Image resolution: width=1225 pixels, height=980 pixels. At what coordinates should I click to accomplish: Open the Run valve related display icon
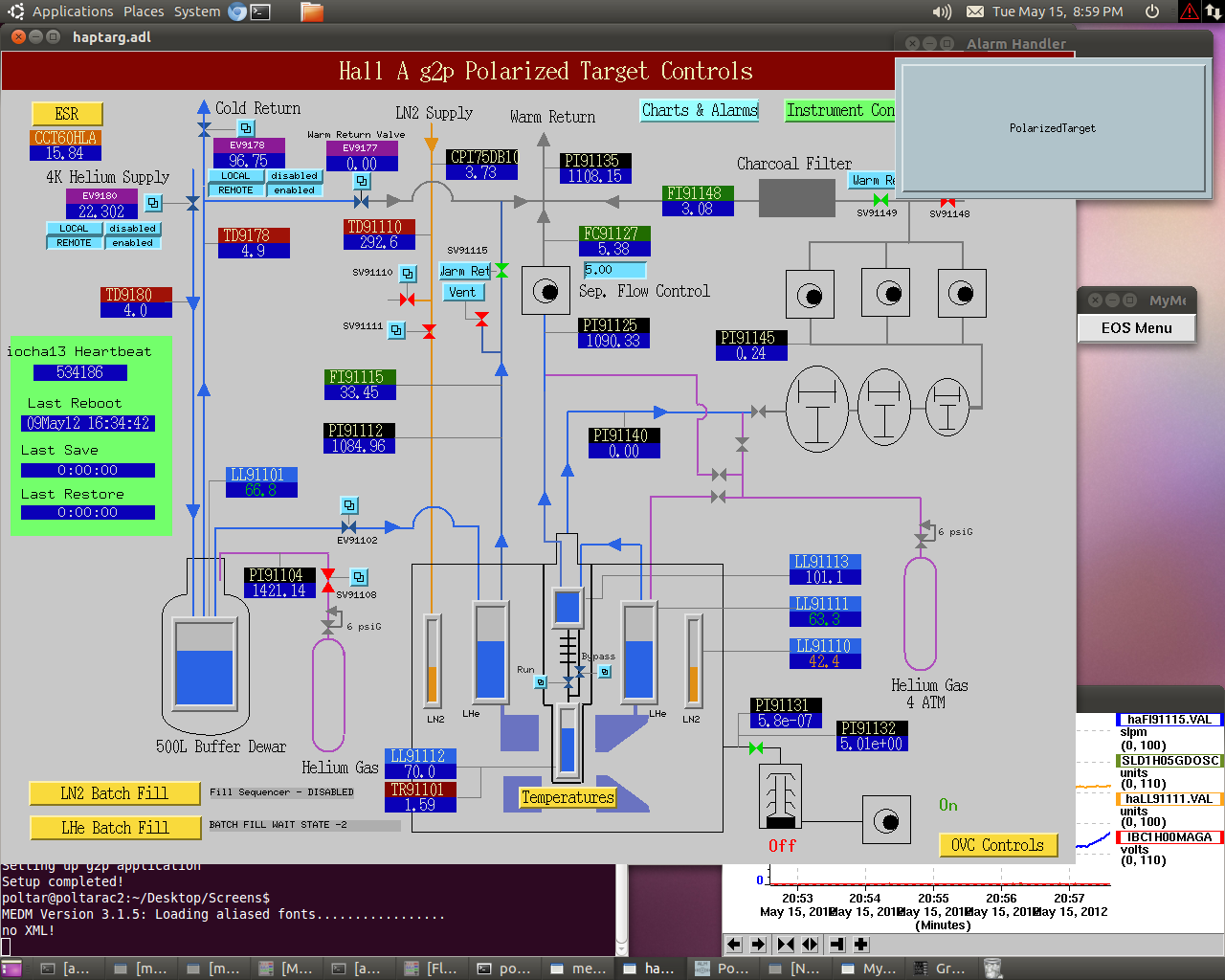pos(541,682)
